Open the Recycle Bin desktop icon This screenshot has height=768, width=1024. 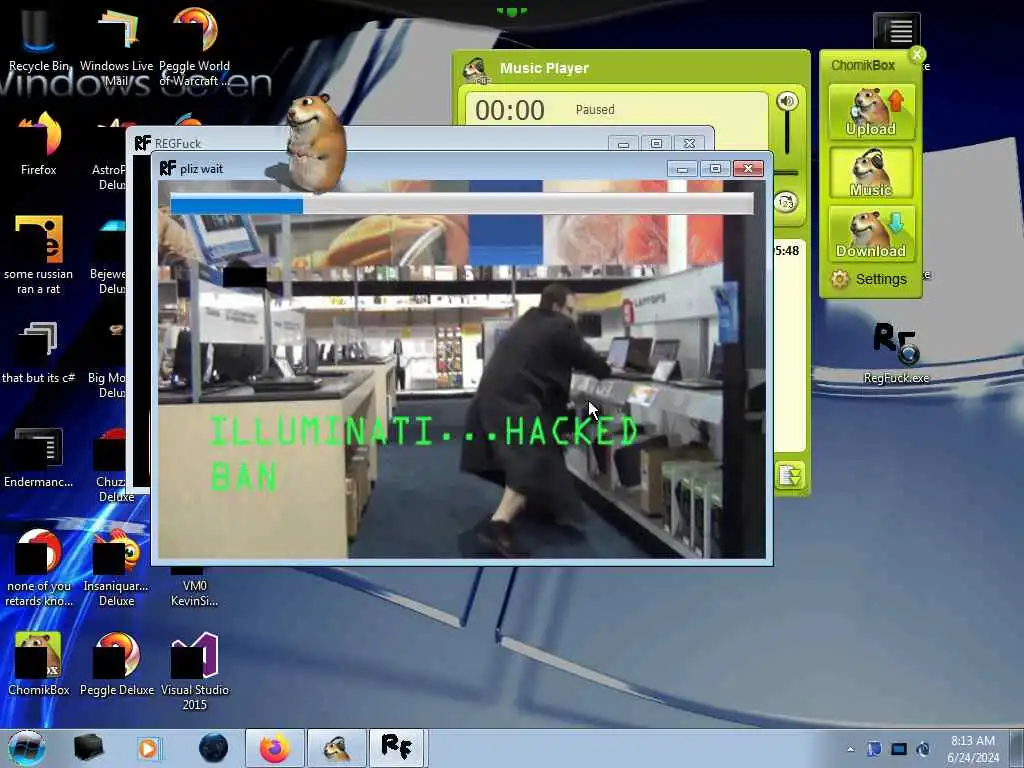(x=38, y=38)
